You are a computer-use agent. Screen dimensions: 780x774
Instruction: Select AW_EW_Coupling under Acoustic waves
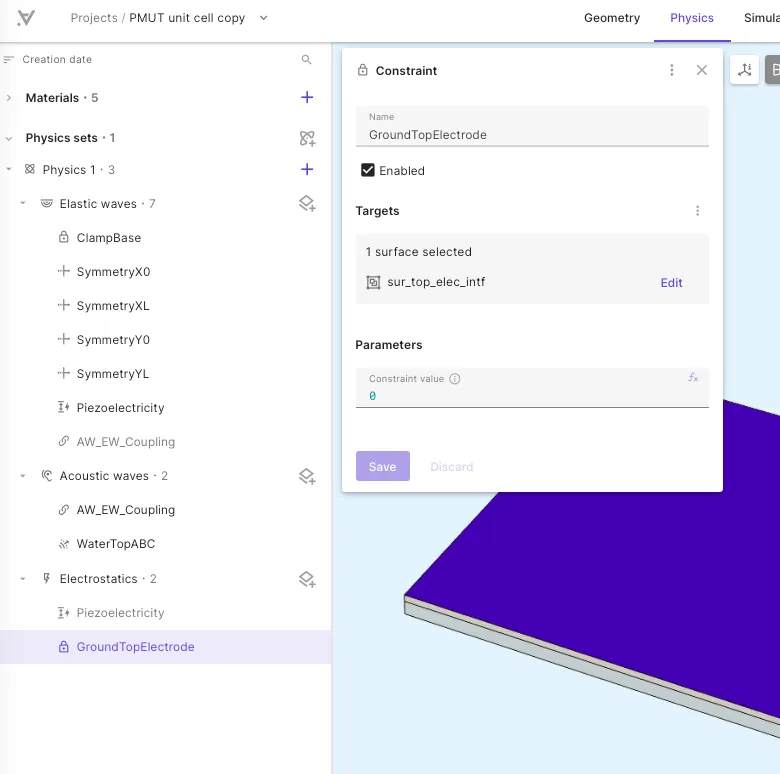[126, 510]
